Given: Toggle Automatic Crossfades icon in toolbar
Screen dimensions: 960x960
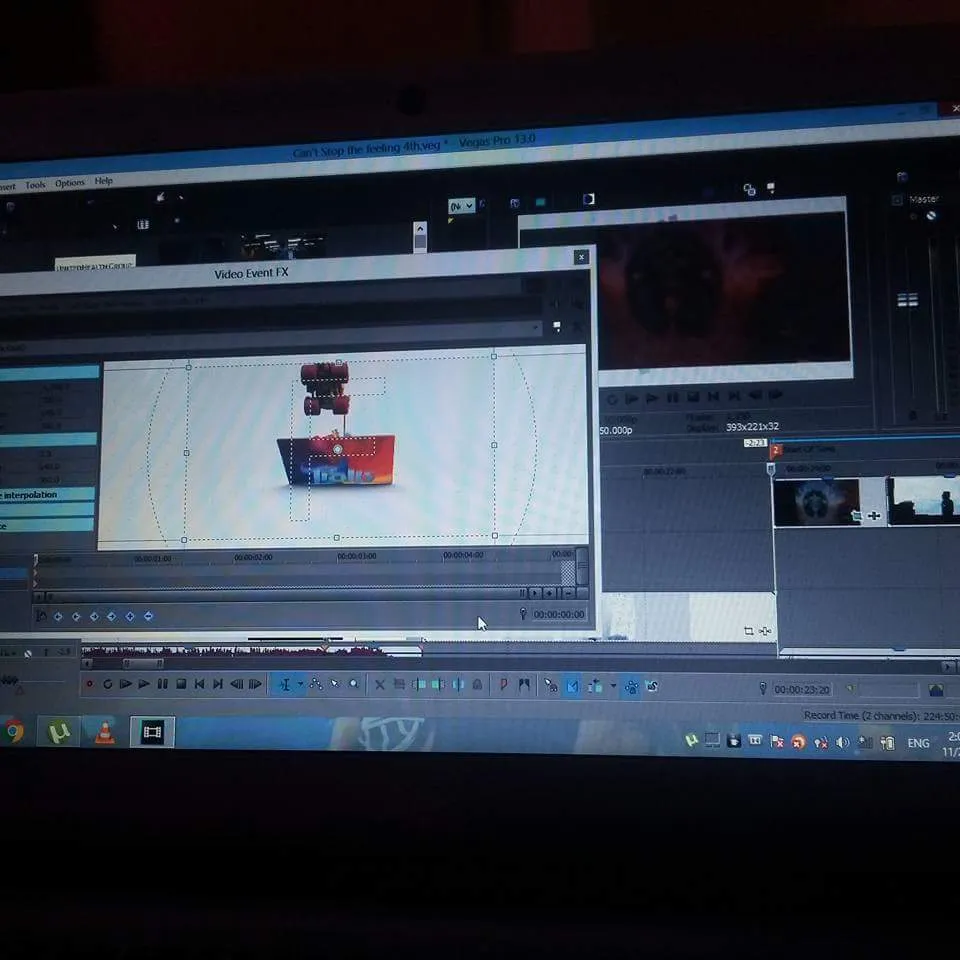Looking at the screenshot, I should pyautogui.click(x=572, y=687).
